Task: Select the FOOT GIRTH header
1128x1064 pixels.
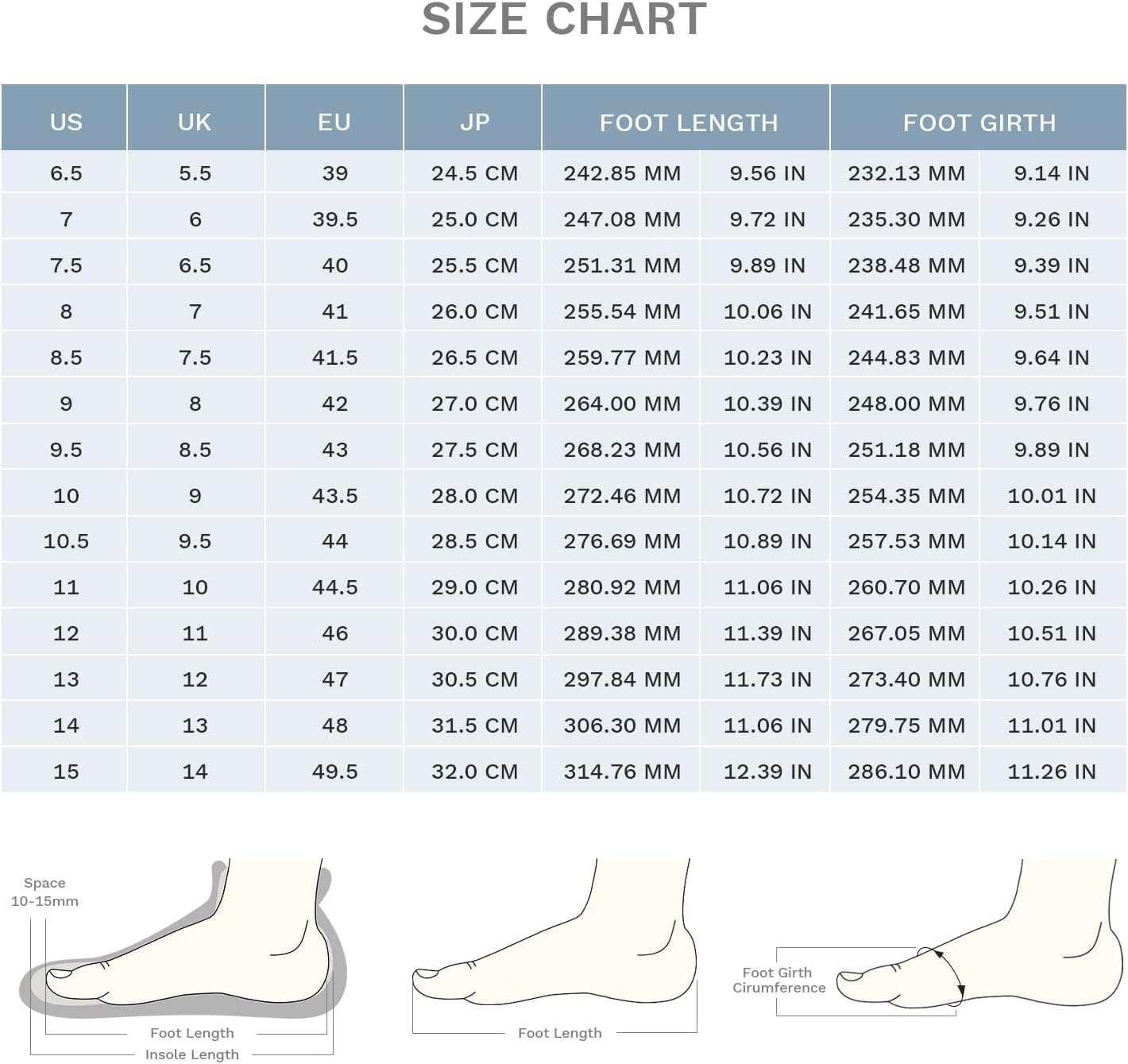Action: click(x=979, y=122)
